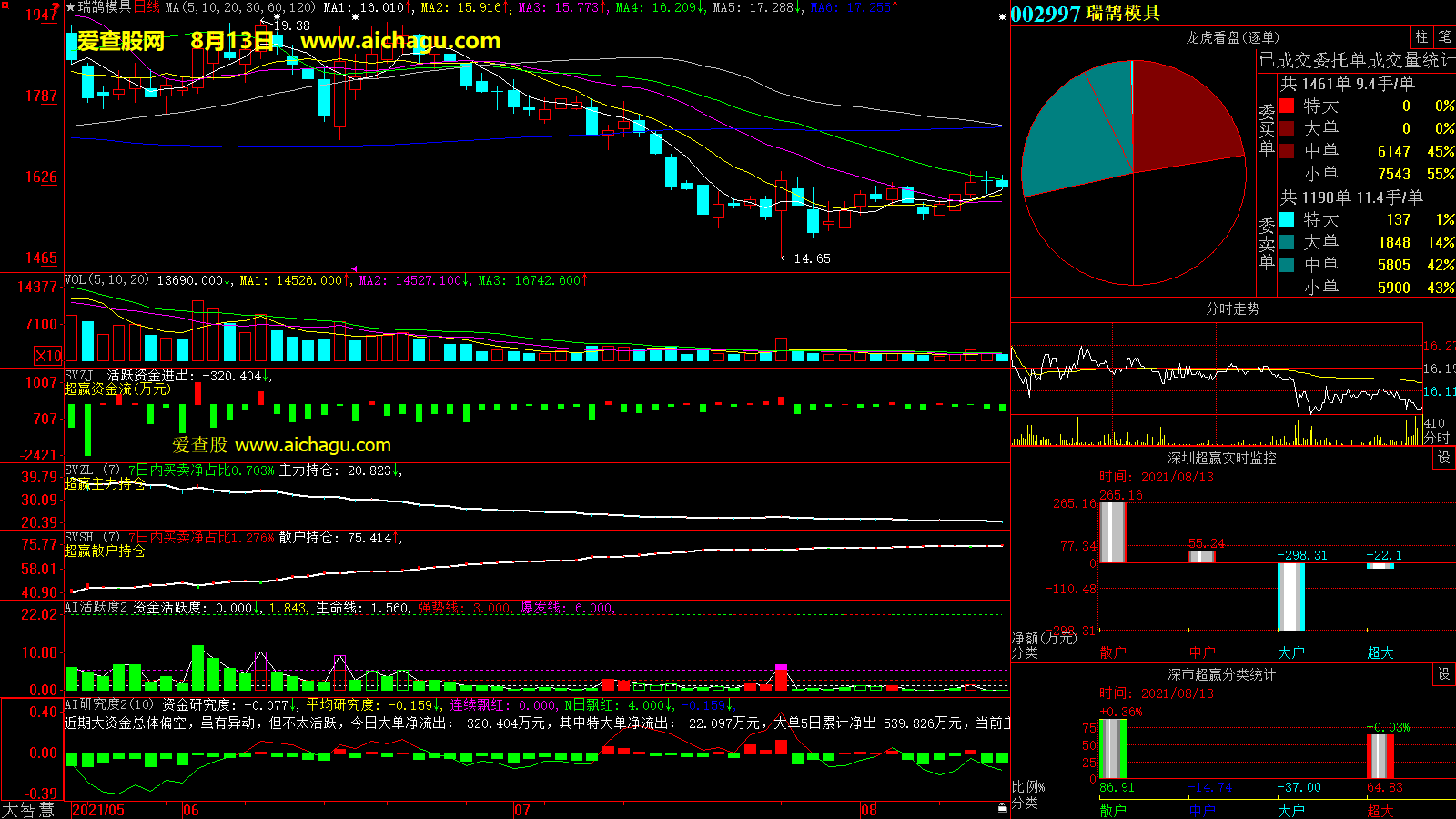Open the 日线 period selector
Viewport: 1456px width, 819px height.
(x=147, y=7)
